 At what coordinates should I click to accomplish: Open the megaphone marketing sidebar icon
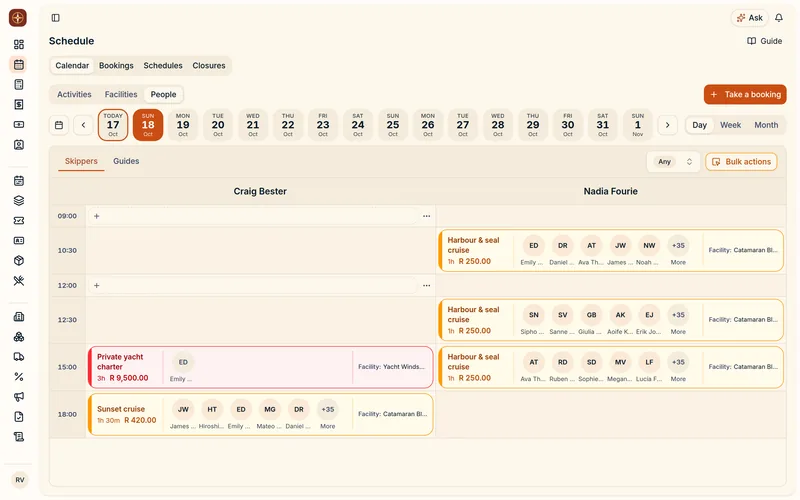19,397
